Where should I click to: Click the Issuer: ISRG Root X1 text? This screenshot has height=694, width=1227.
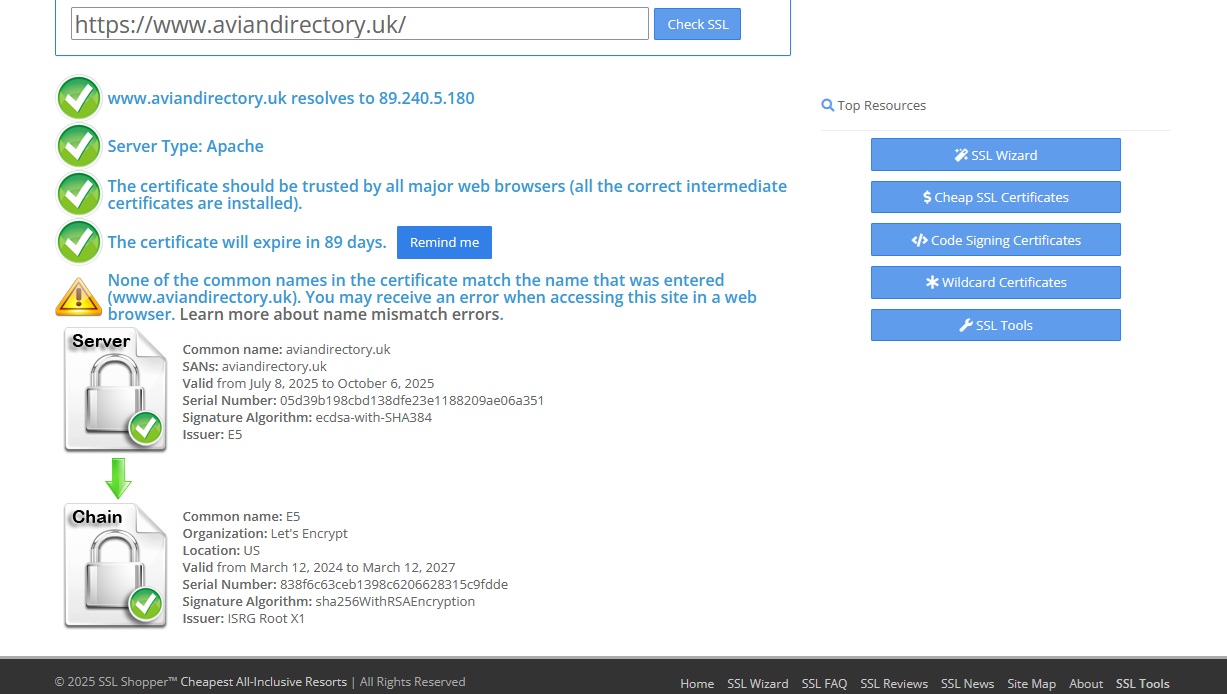point(244,618)
